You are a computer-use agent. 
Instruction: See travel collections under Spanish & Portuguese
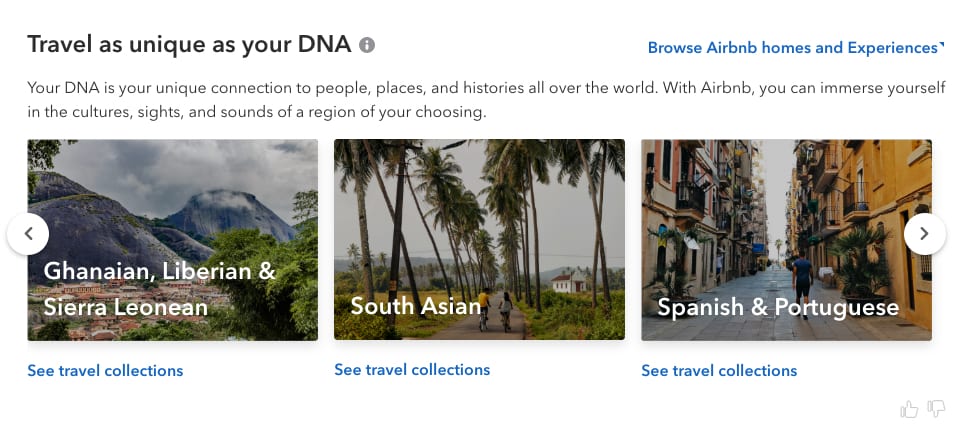click(x=719, y=371)
